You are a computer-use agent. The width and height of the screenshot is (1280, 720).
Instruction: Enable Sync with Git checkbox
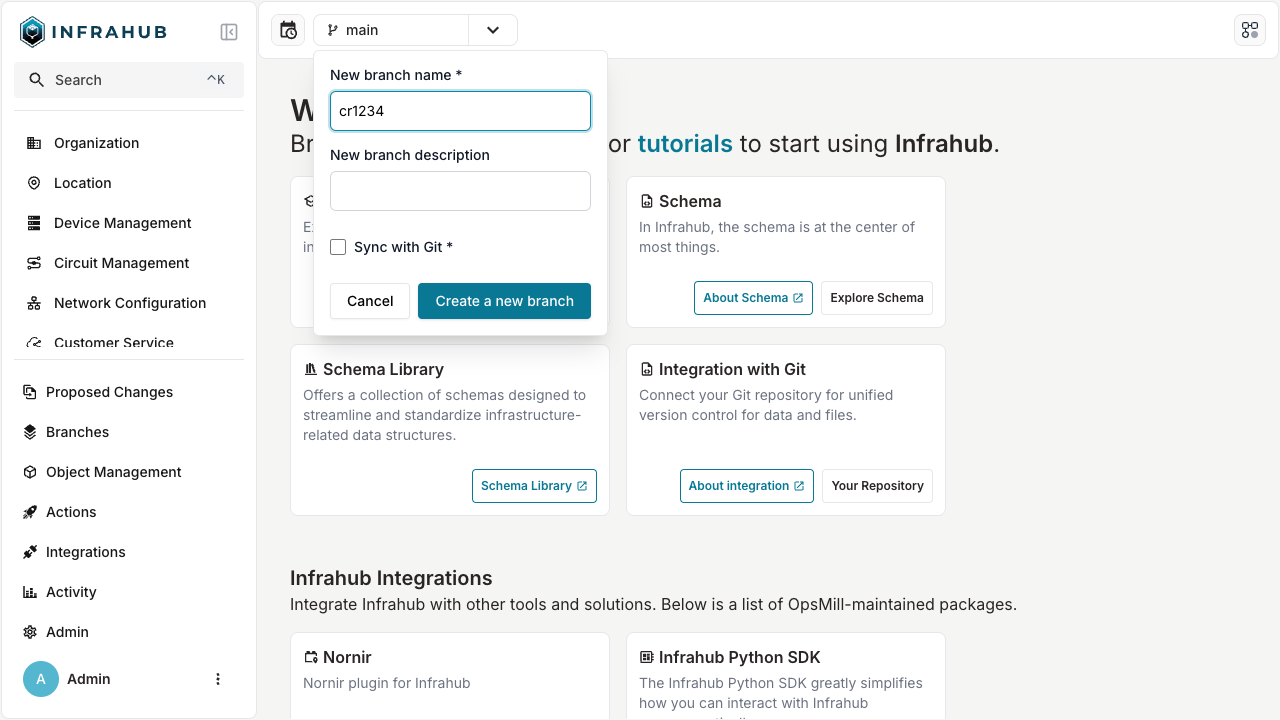(338, 247)
